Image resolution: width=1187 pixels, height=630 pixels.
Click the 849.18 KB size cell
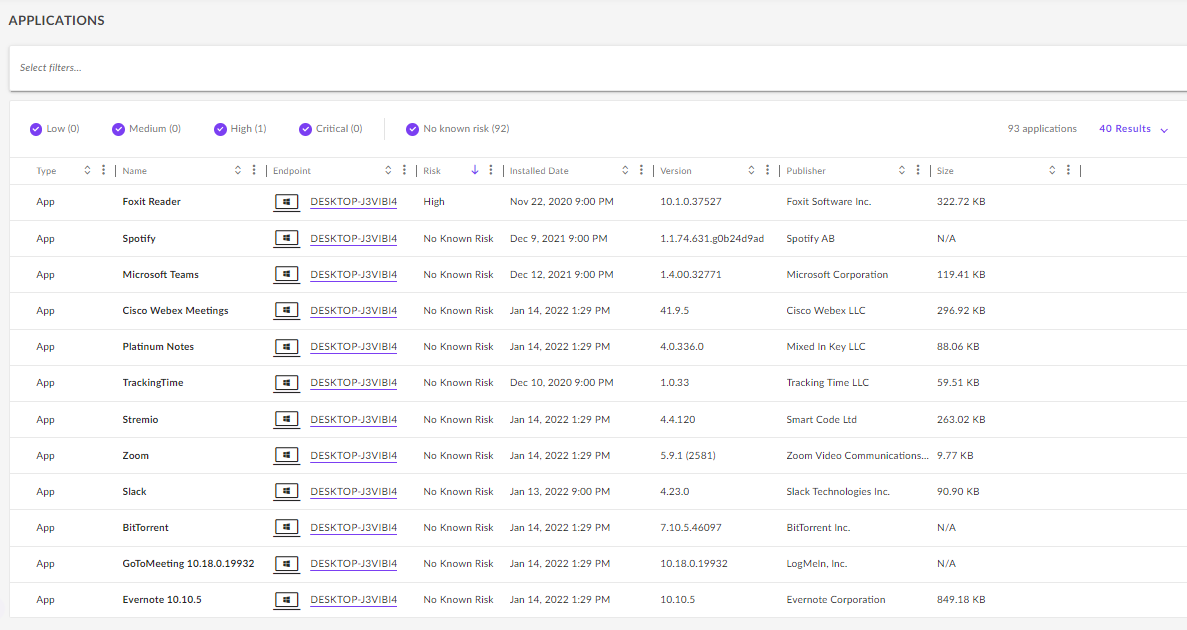tap(961, 600)
